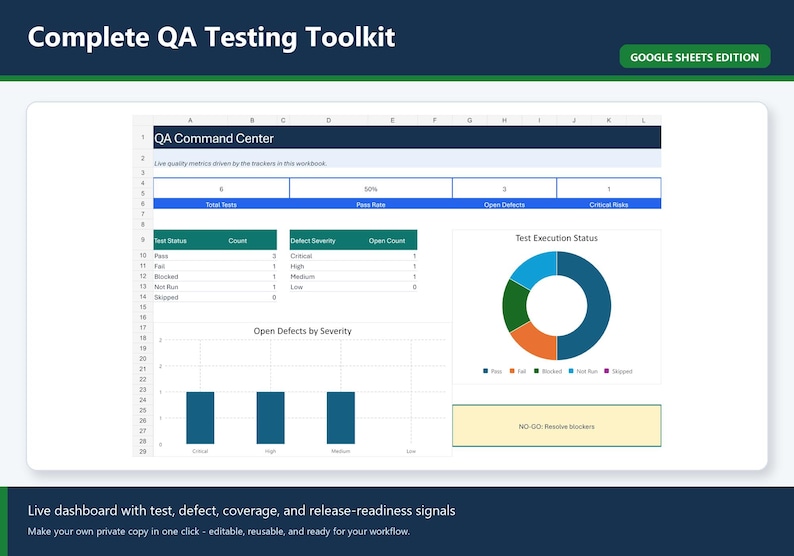Click the Pass legend color swatch
Screen dimensions: 794x556
[486, 371]
